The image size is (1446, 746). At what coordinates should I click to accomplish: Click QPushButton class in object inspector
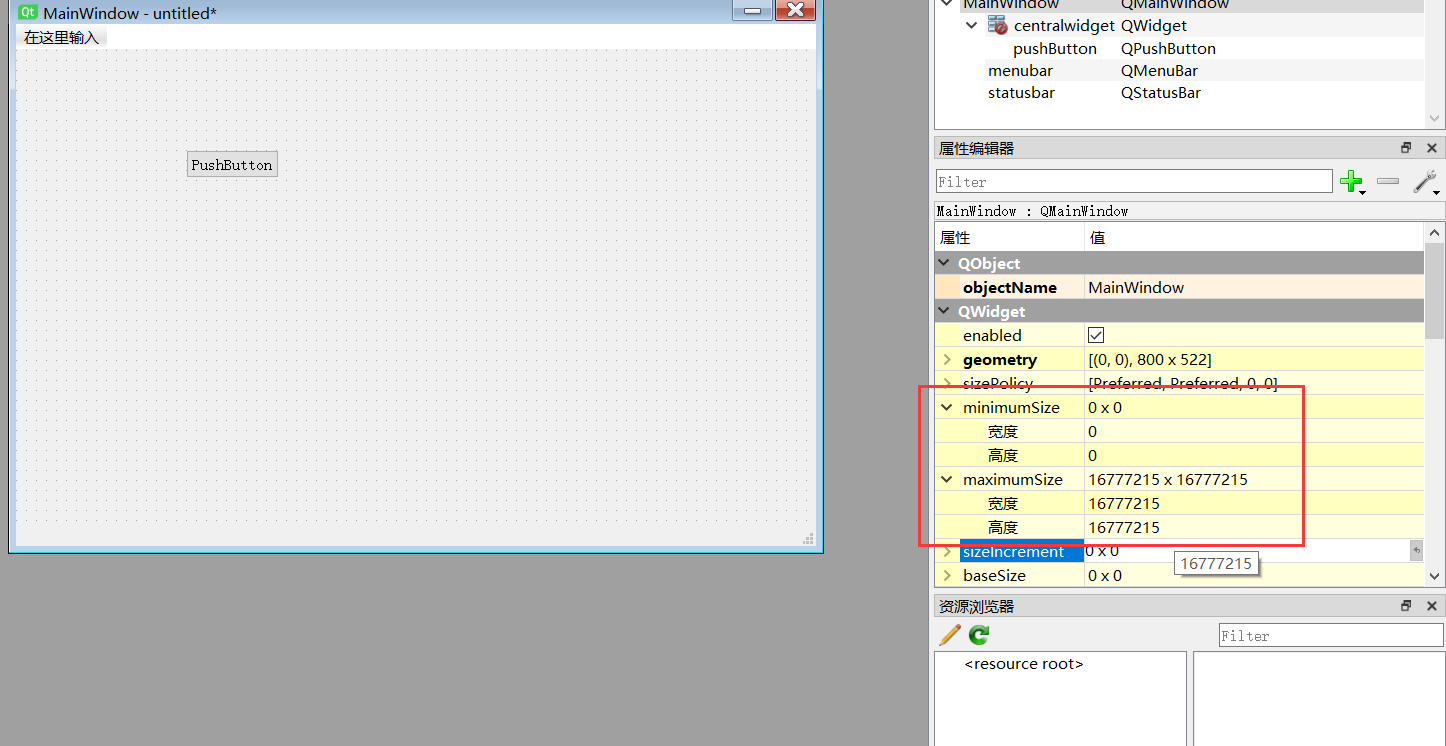click(x=1168, y=48)
